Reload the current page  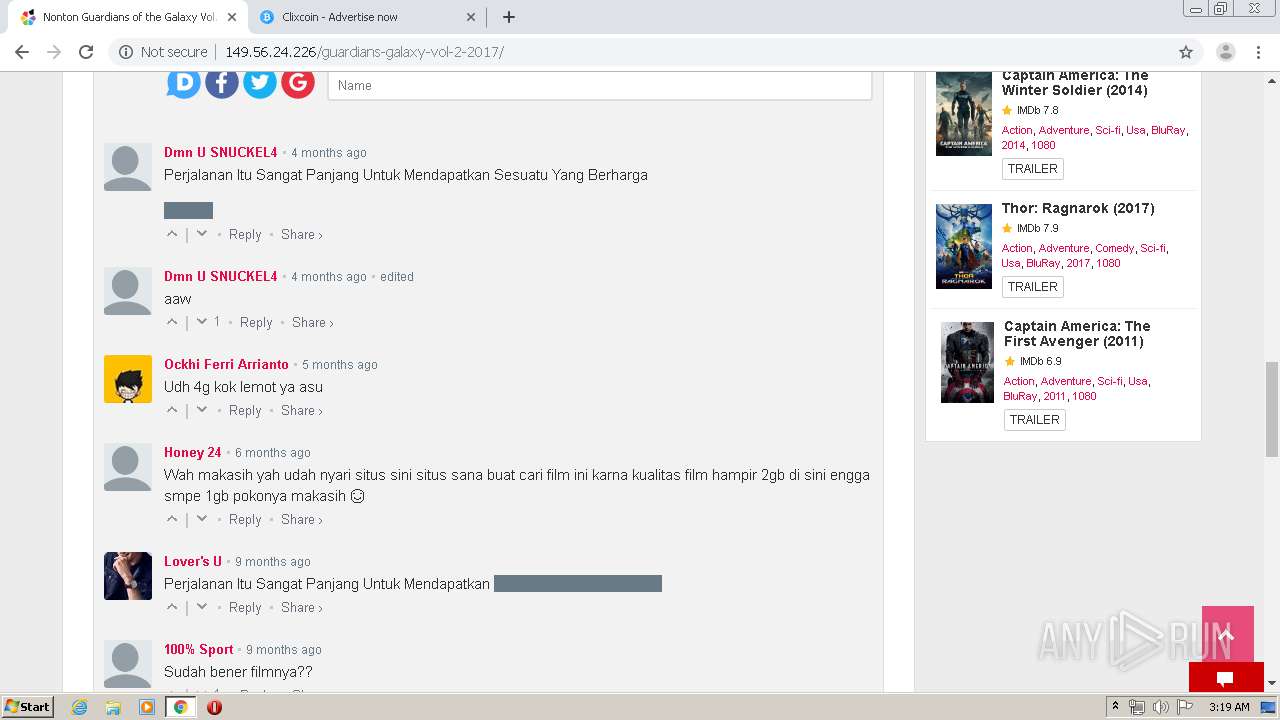(x=86, y=52)
